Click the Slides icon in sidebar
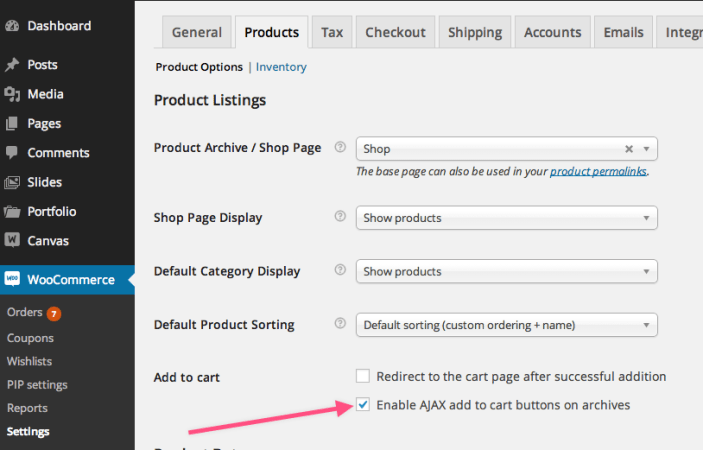The width and height of the screenshot is (703, 450). (x=12, y=182)
